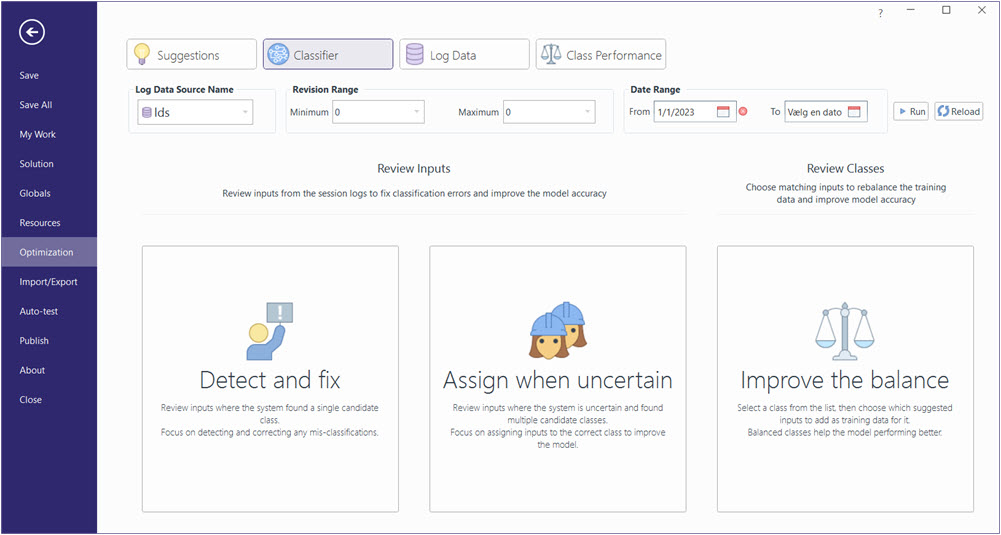The height and width of the screenshot is (535, 1001).
Task: Open Import/Export from the sidebar
Action: pyautogui.click(x=48, y=282)
